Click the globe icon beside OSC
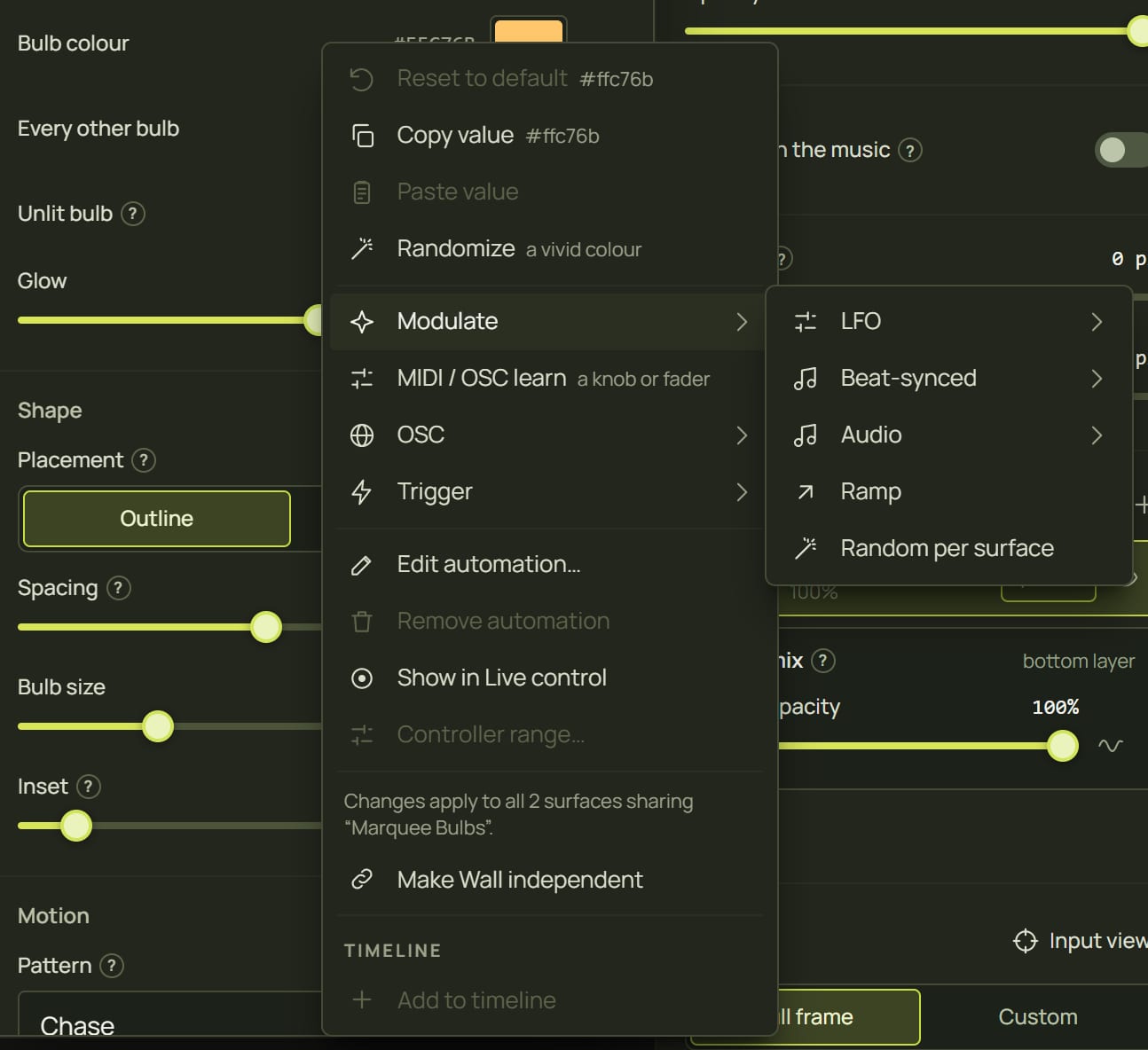Viewport: 1148px width, 1050px height. [x=362, y=435]
